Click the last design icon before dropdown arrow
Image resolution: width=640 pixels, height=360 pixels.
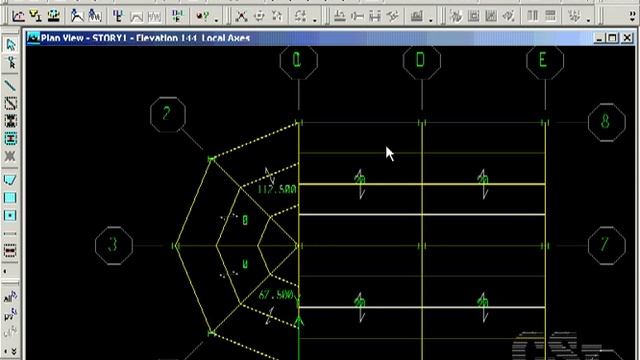[x=574, y=16]
